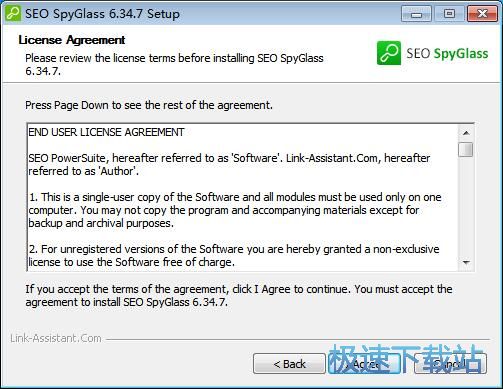Click the license scrollbar thumb
This screenshot has width=503, height=389.
point(466,149)
